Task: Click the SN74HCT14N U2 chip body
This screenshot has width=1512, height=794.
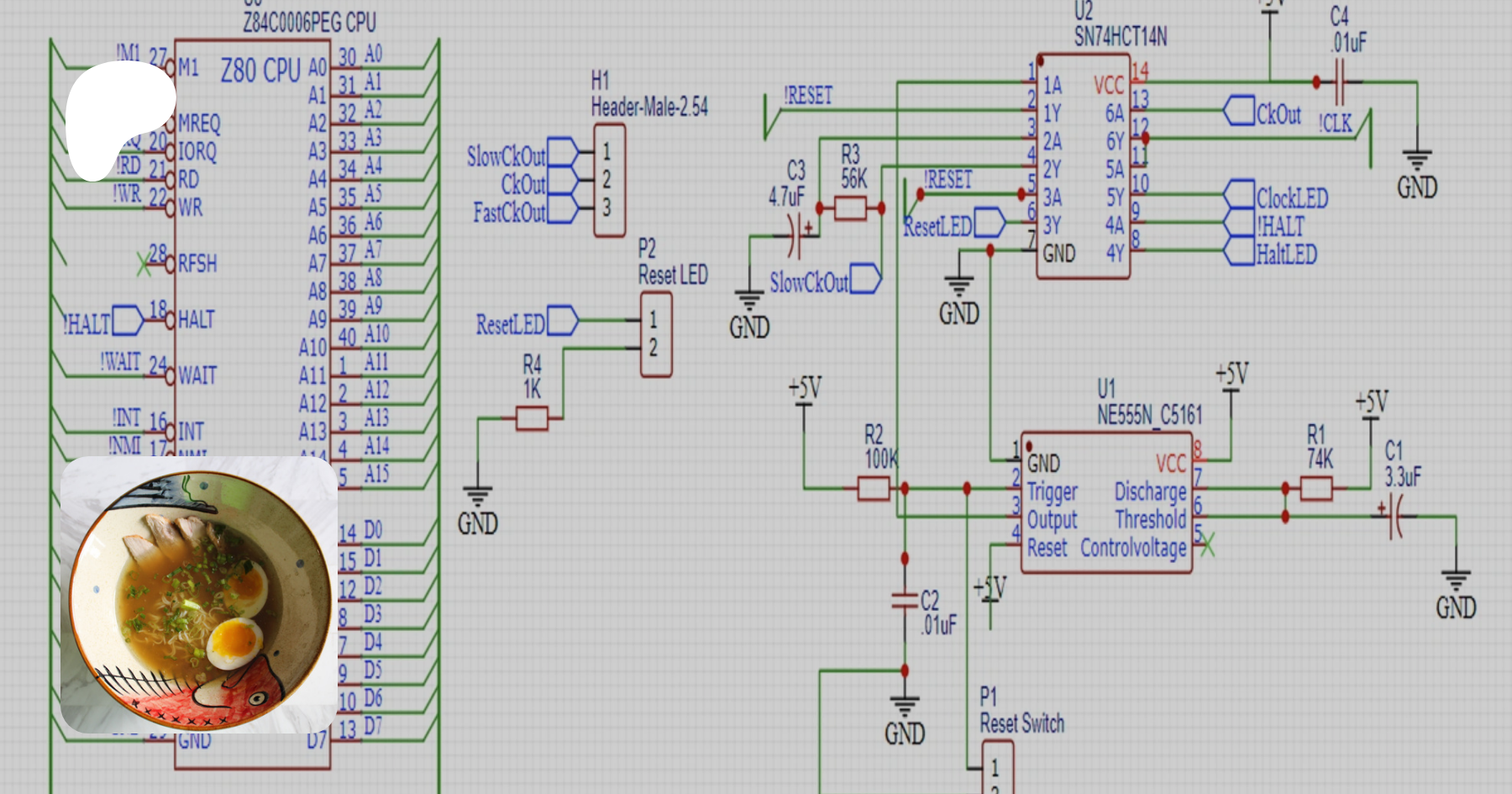Action: pos(1083,168)
